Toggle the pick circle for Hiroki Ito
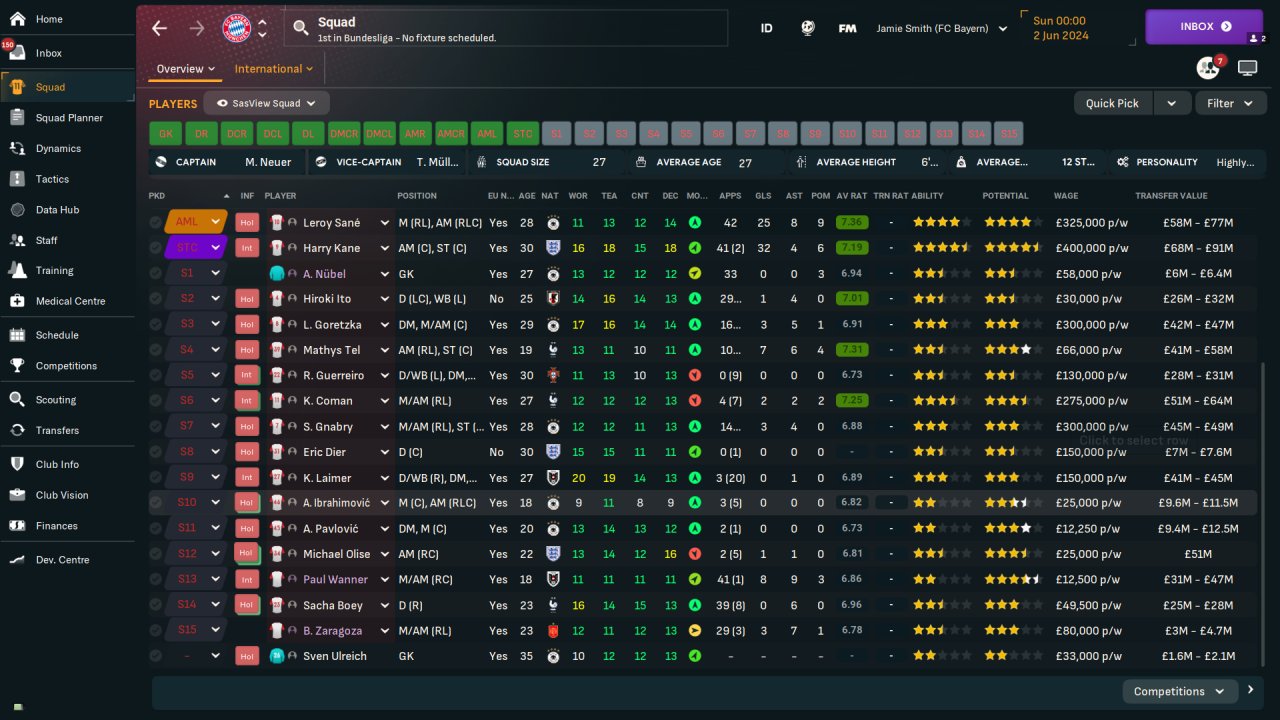Image resolution: width=1280 pixels, height=720 pixels. point(156,299)
